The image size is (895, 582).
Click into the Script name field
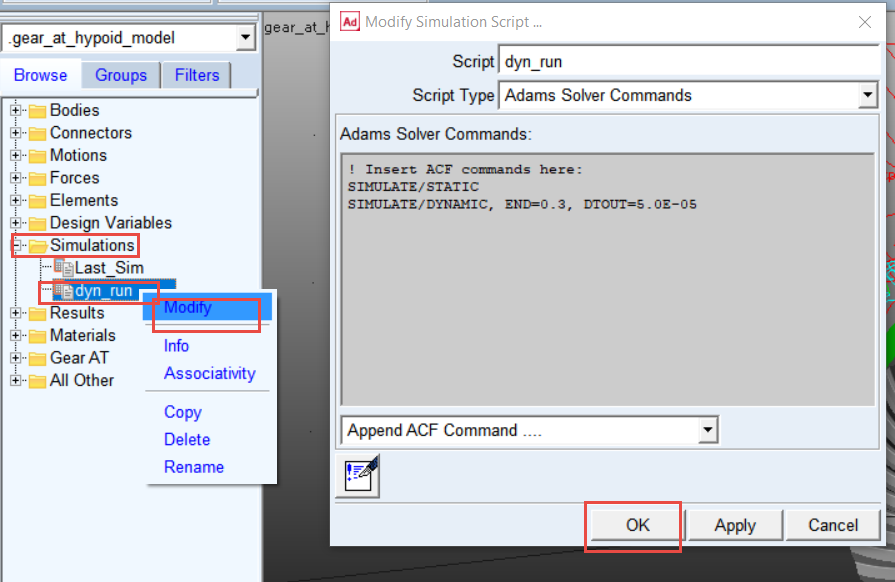(688, 61)
